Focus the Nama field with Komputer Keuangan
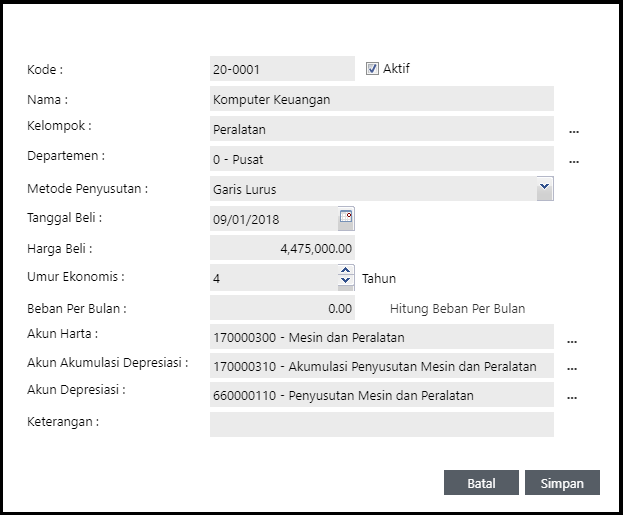This screenshot has height=515, width=623. (x=381, y=99)
